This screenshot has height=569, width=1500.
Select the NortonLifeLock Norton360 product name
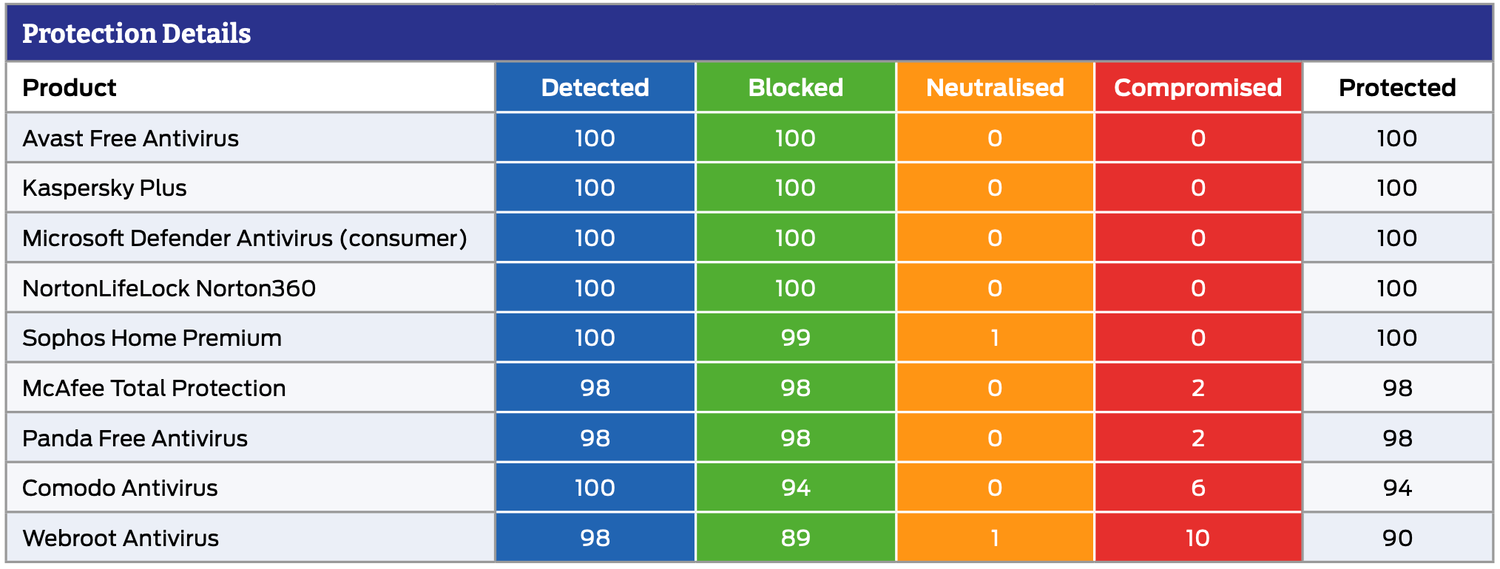(x=169, y=288)
